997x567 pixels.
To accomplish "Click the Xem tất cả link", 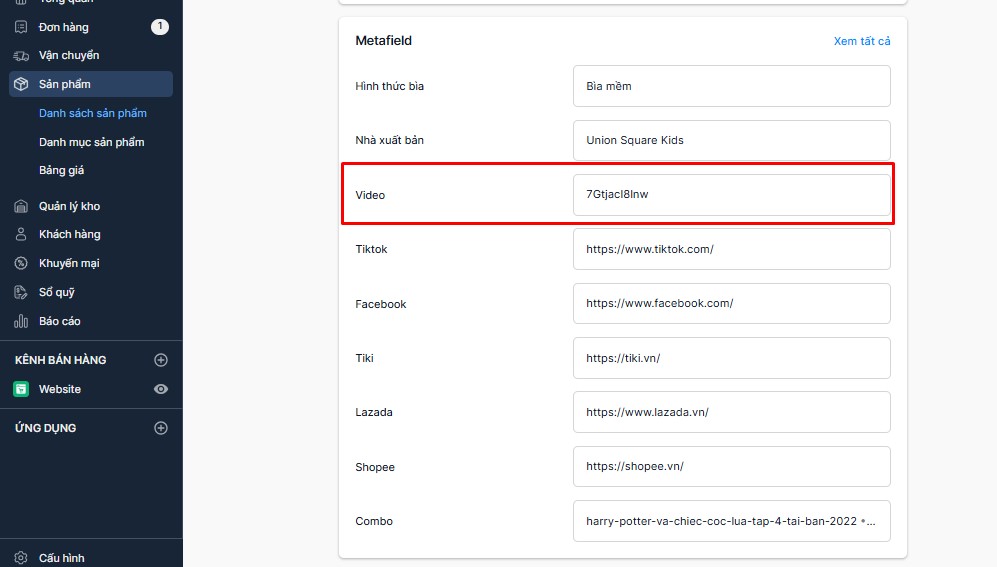I will (862, 41).
